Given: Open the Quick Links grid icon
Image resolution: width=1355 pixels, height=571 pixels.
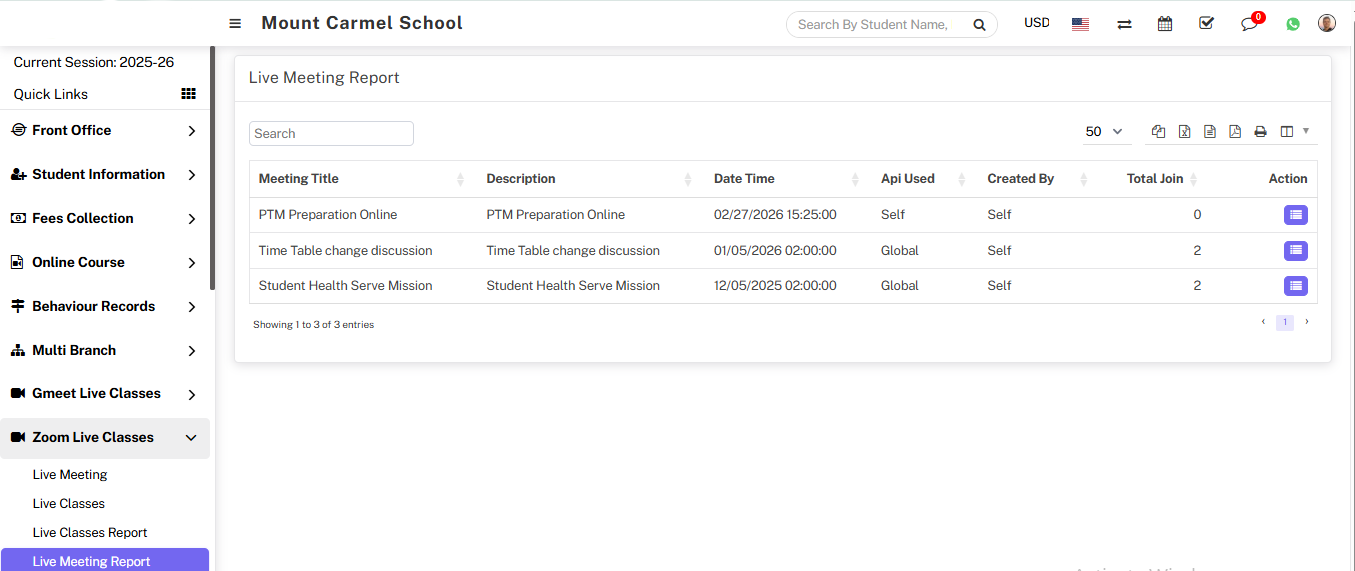Looking at the screenshot, I should 188,94.
